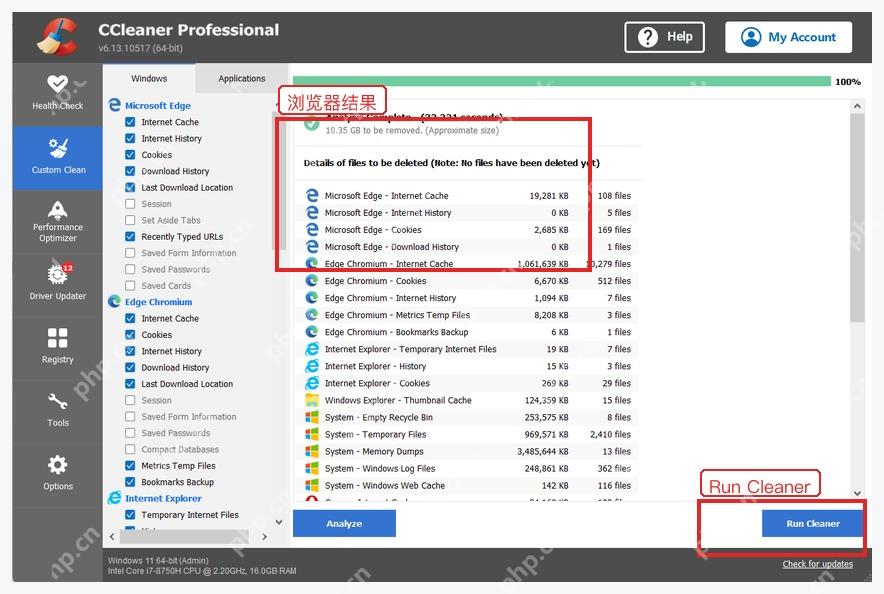Screen dimensions: 884x594
Task: Click the Windows icon of System - Windows Web Cache
Action: point(312,485)
